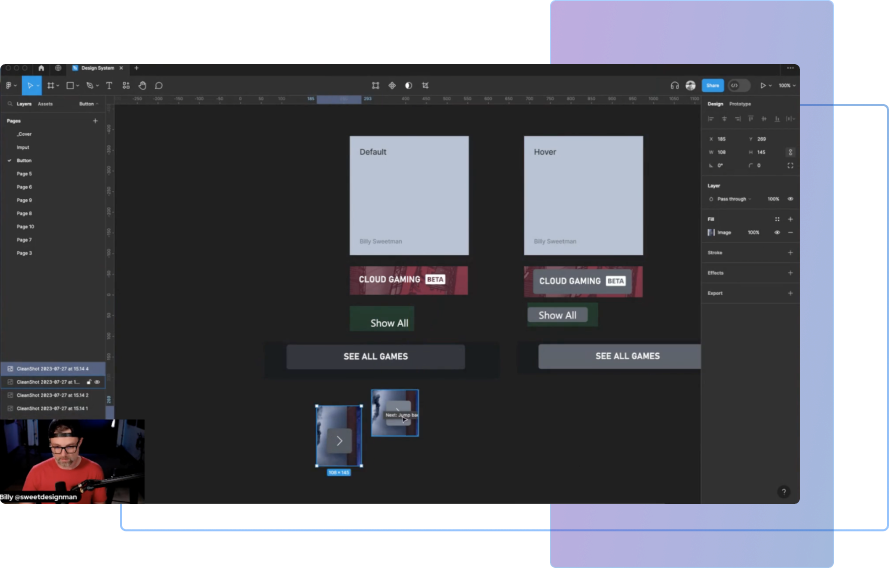Open fill styles grid icon

(x=777, y=219)
